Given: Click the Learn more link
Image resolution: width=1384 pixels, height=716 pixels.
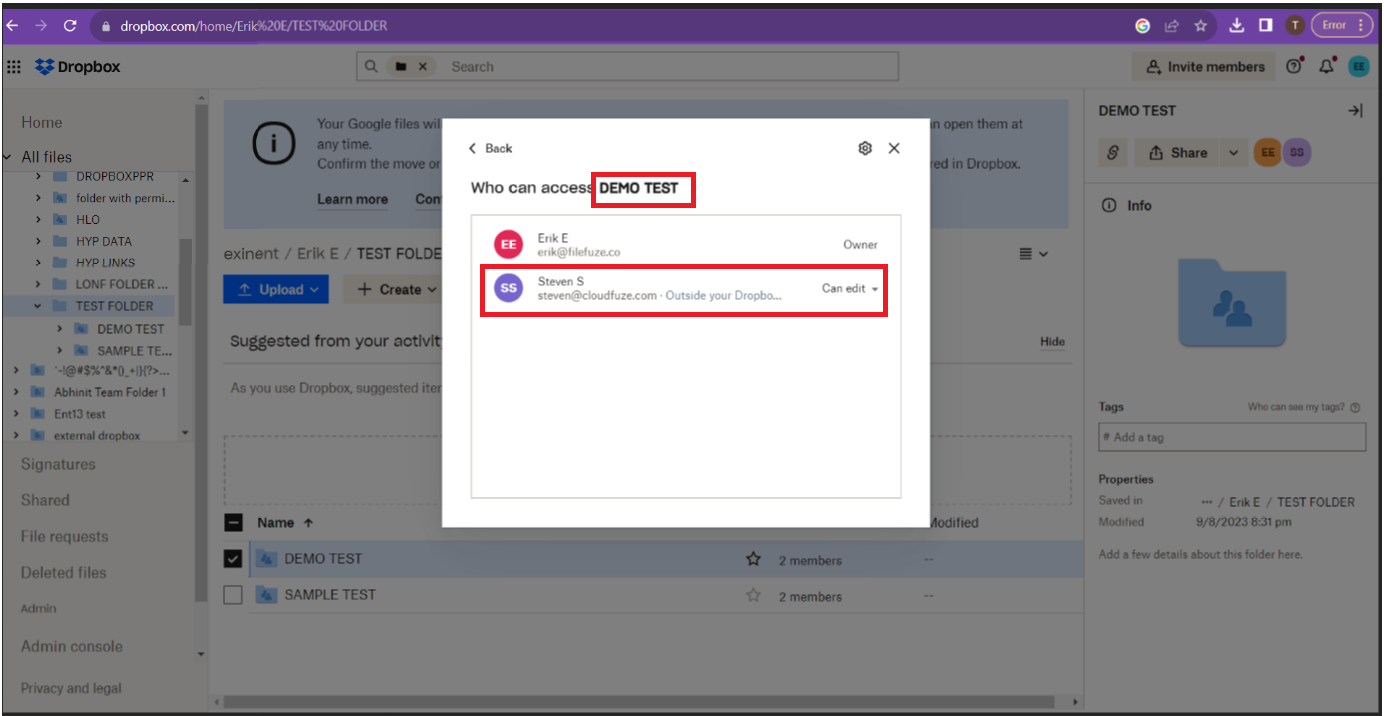Looking at the screenshot, I should [352, 199].
